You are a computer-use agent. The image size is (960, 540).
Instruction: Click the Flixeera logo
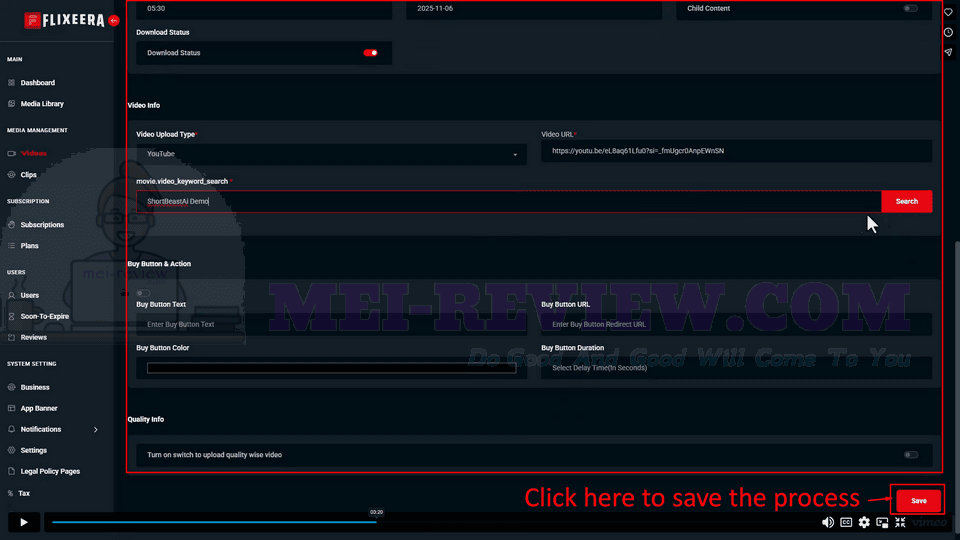(x=64, y=20)
